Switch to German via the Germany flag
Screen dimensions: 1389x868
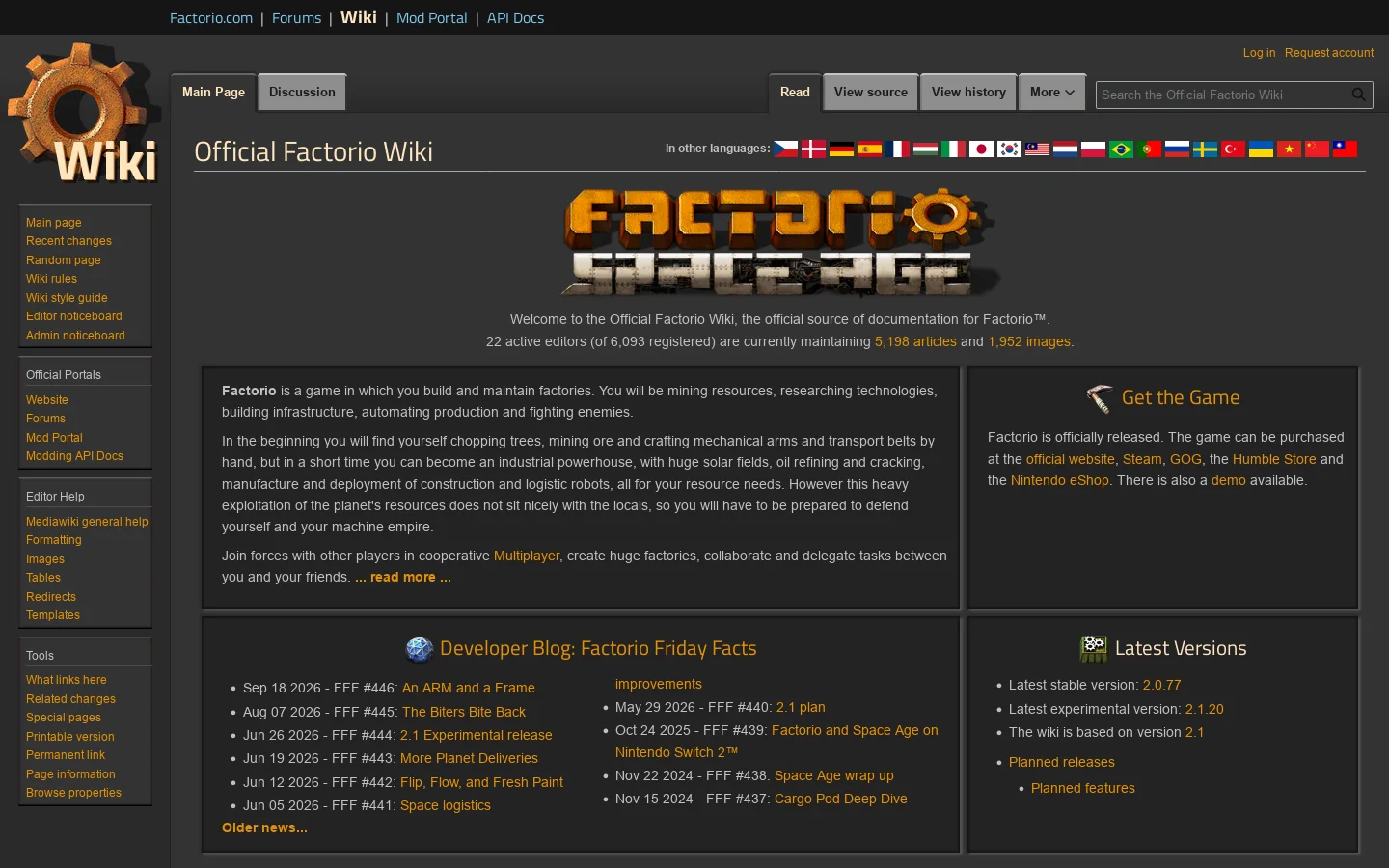(842, 149)
